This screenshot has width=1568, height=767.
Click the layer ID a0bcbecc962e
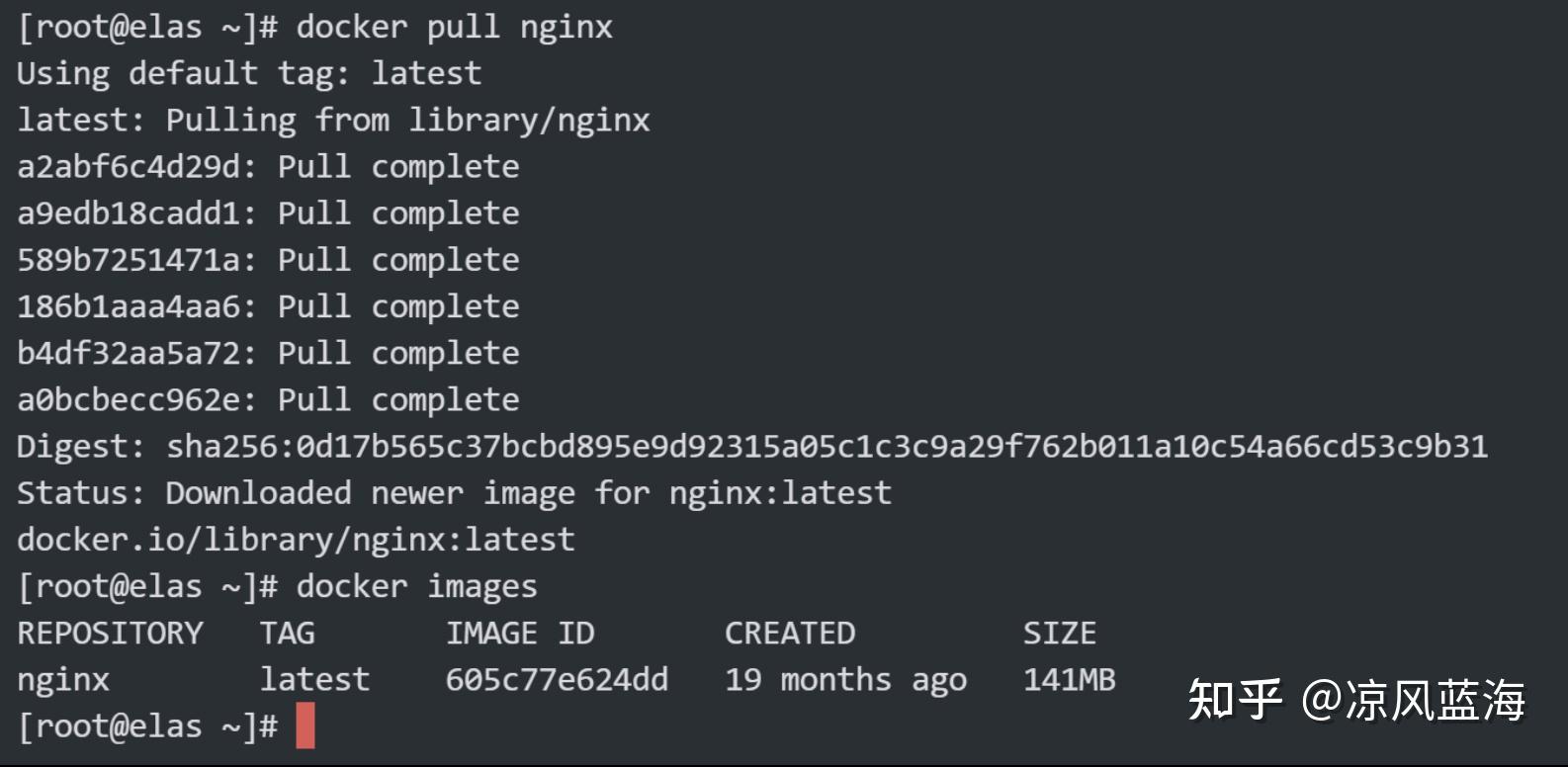point(129,399)
